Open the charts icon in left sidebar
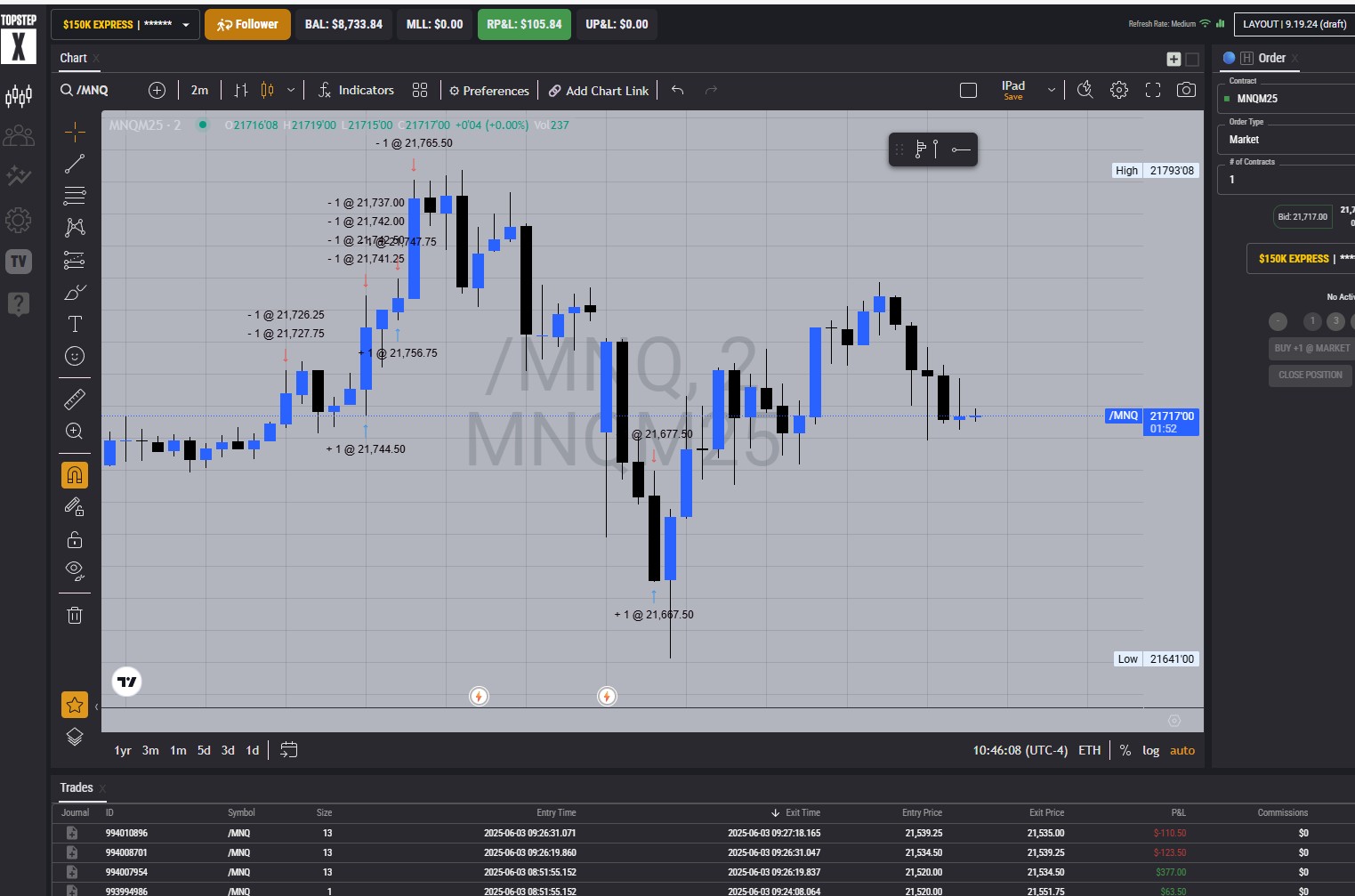 click(19, 95)
